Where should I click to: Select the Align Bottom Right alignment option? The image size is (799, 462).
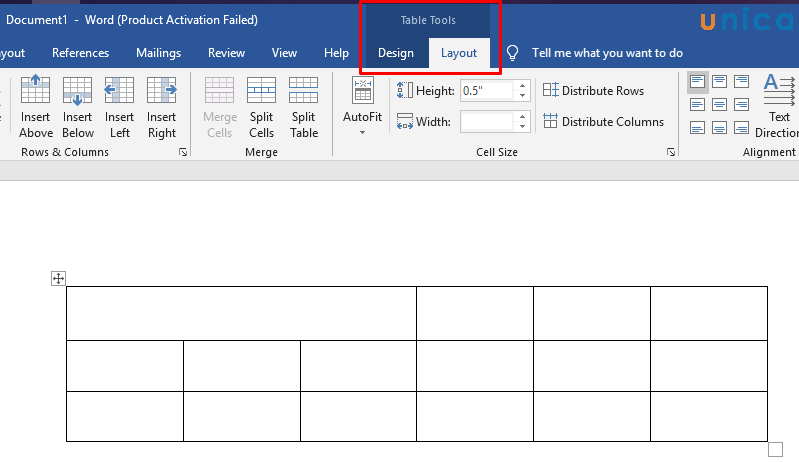[x=741, y=127]
